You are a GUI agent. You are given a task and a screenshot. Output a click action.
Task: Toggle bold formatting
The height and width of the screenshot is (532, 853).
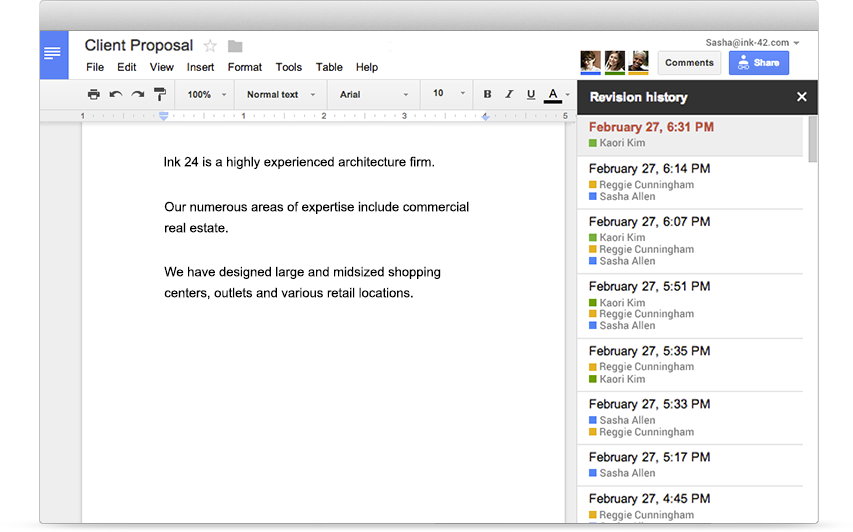tap(488, 95)
